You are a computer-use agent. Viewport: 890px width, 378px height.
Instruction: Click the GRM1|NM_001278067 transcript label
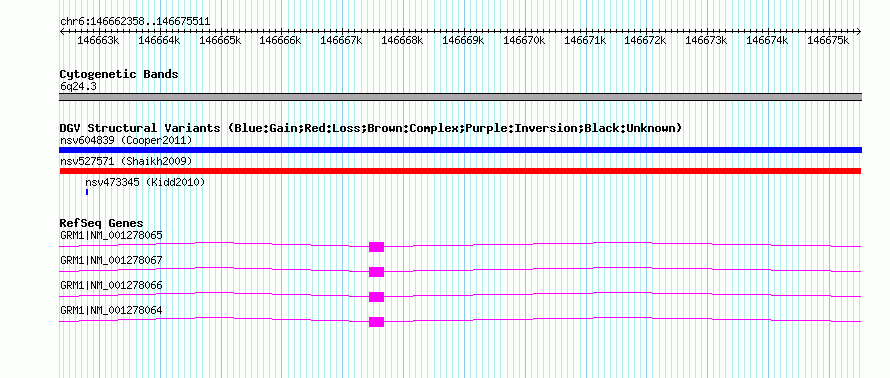(111, 261)
